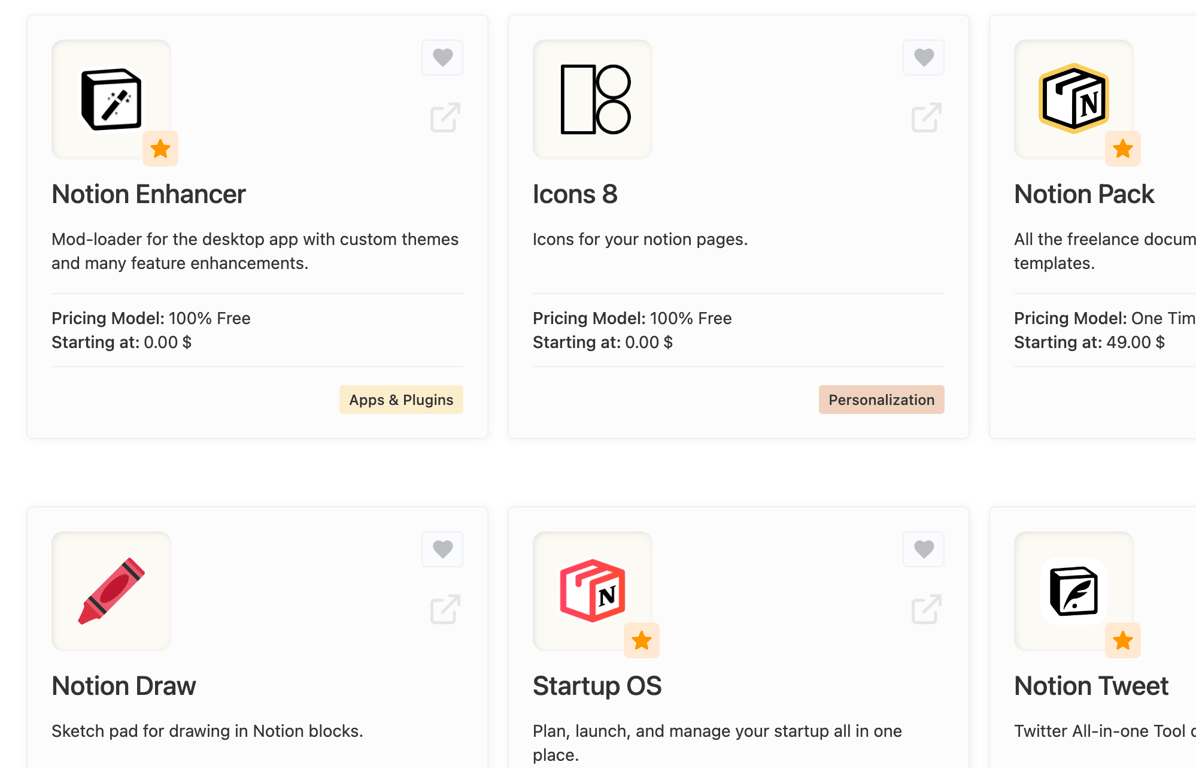Like Notion Draw with heart button
Viewport: 1196px width, 768px height.
click(x=442, y=549)
